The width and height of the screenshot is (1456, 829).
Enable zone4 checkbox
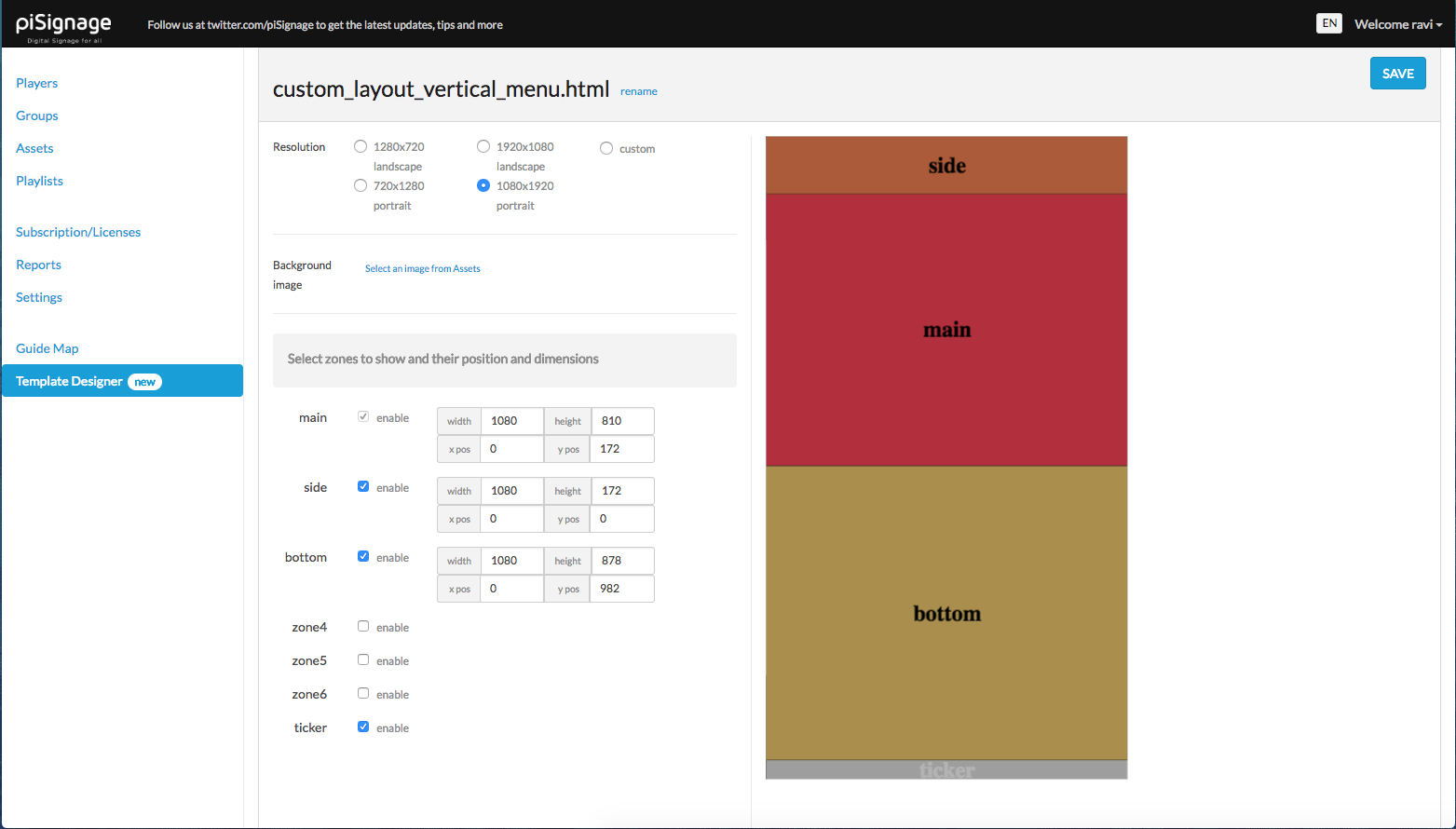click(x=363, y=626)
